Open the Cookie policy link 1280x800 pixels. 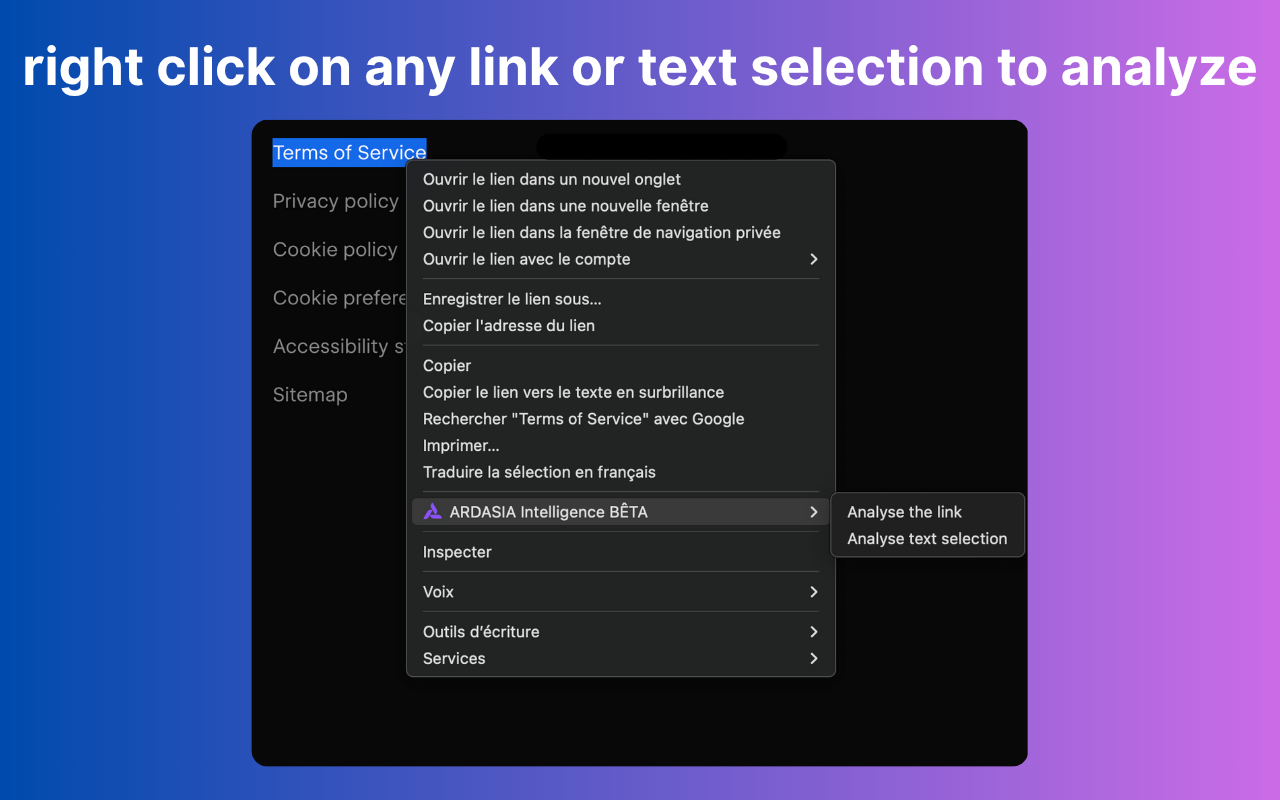pos(335,250)
